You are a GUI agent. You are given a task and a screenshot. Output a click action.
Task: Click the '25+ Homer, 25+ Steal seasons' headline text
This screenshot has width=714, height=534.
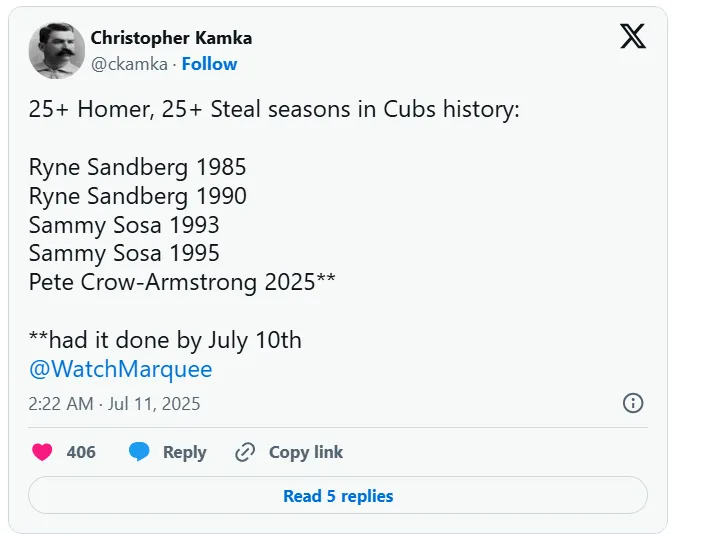pyautogui.click(x=274, y=109)
